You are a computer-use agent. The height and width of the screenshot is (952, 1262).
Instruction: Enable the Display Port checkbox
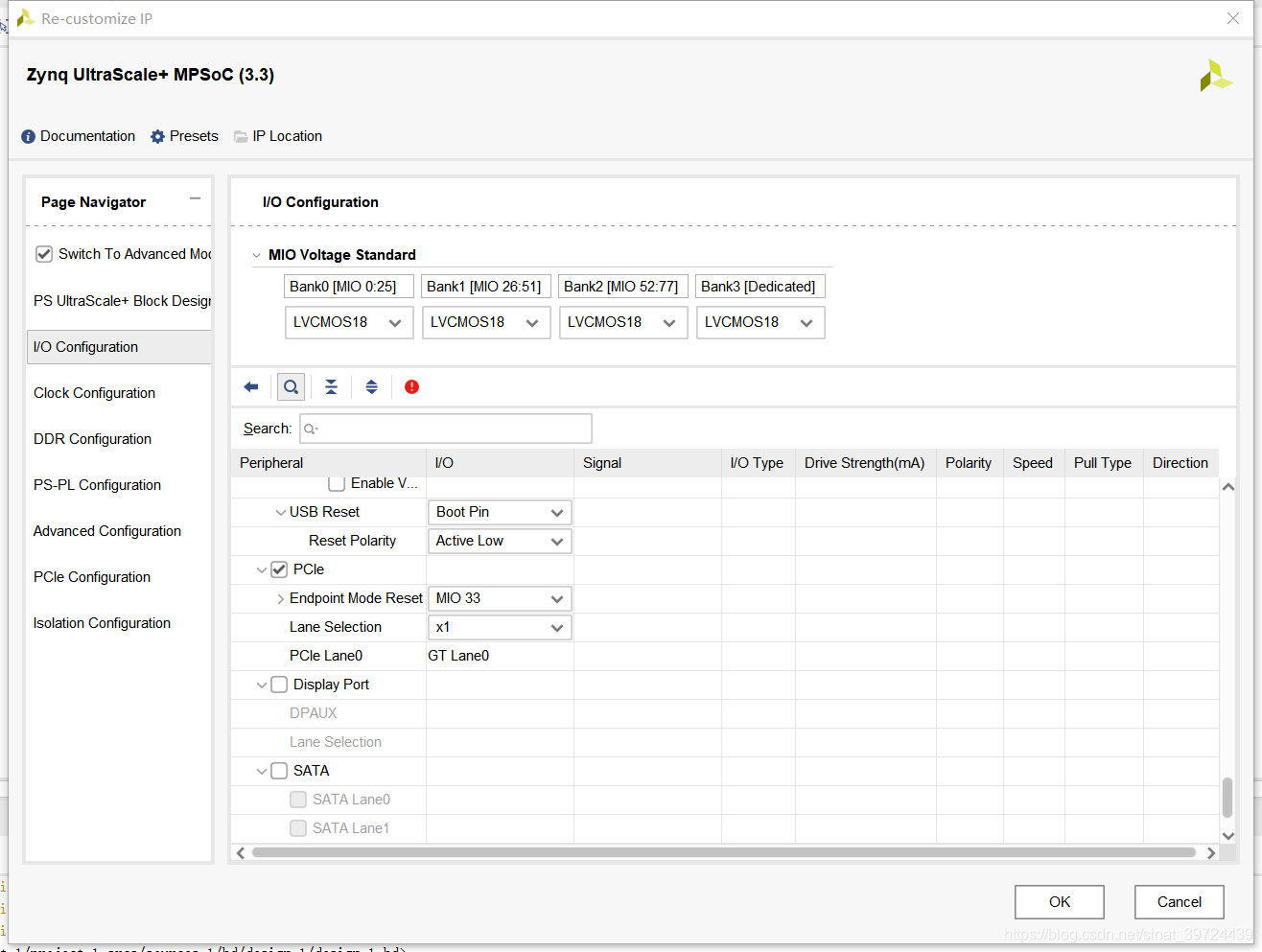pos(279,685)
